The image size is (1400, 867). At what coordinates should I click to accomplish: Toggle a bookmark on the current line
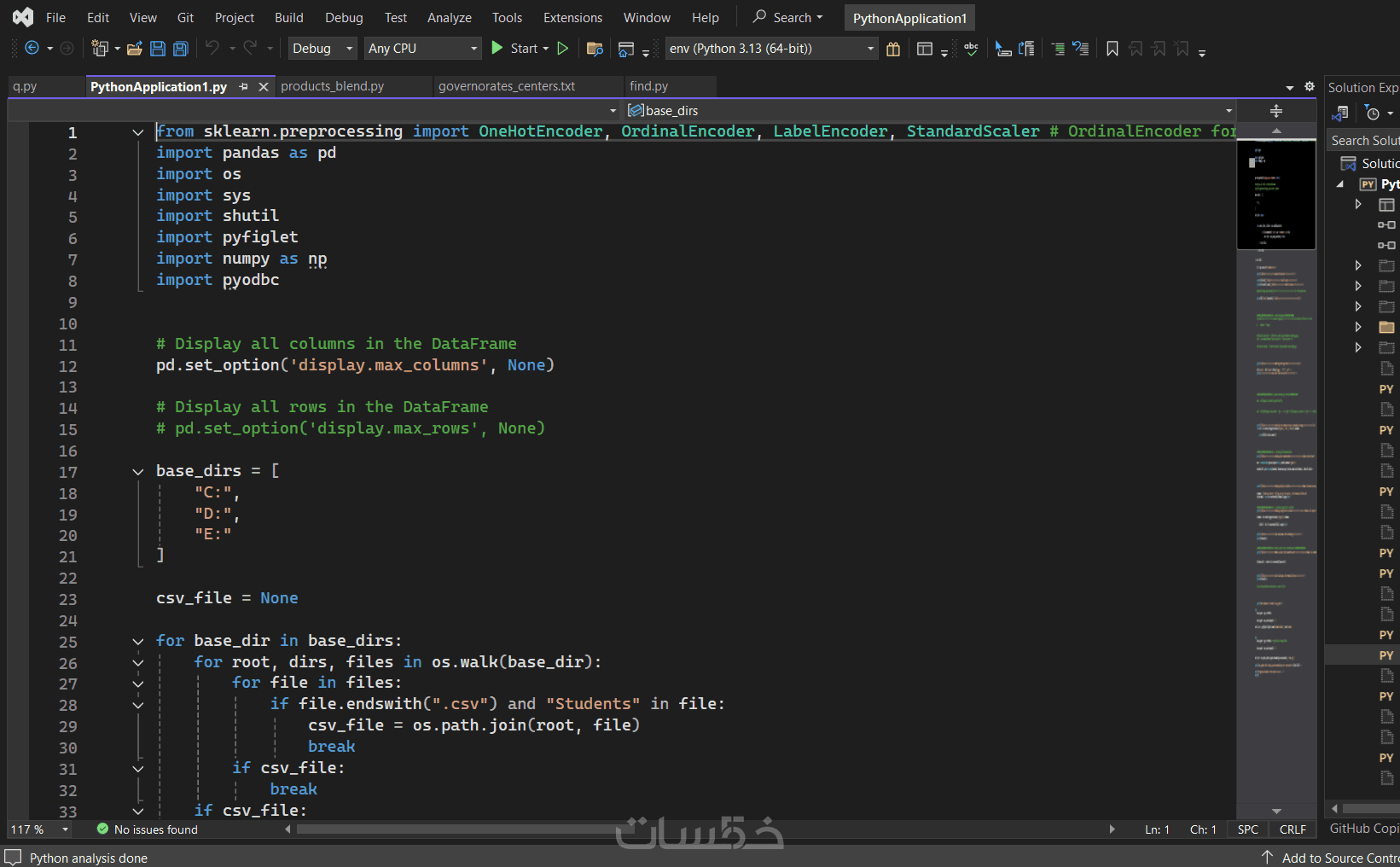tap(1112, 49)
